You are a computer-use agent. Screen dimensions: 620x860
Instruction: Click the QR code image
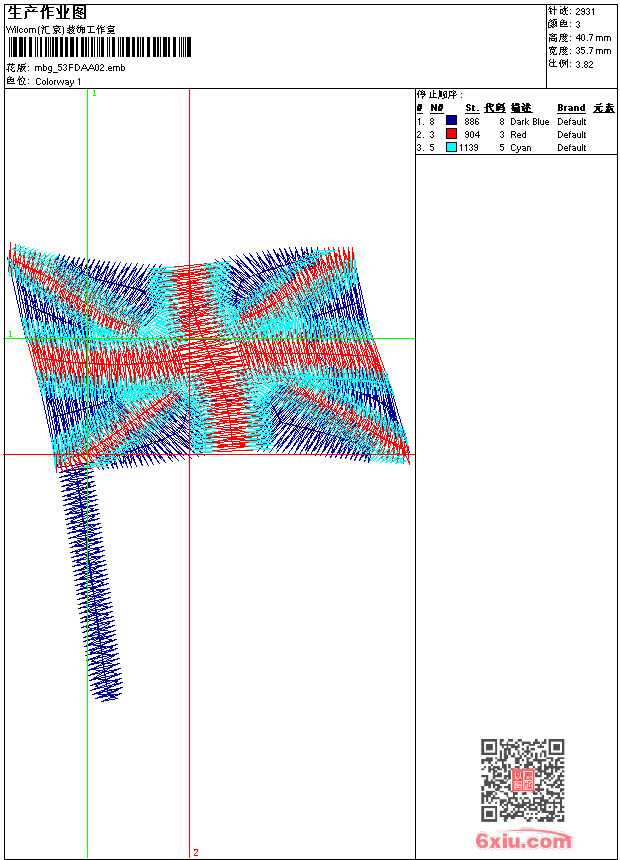[x=523, y=780]
